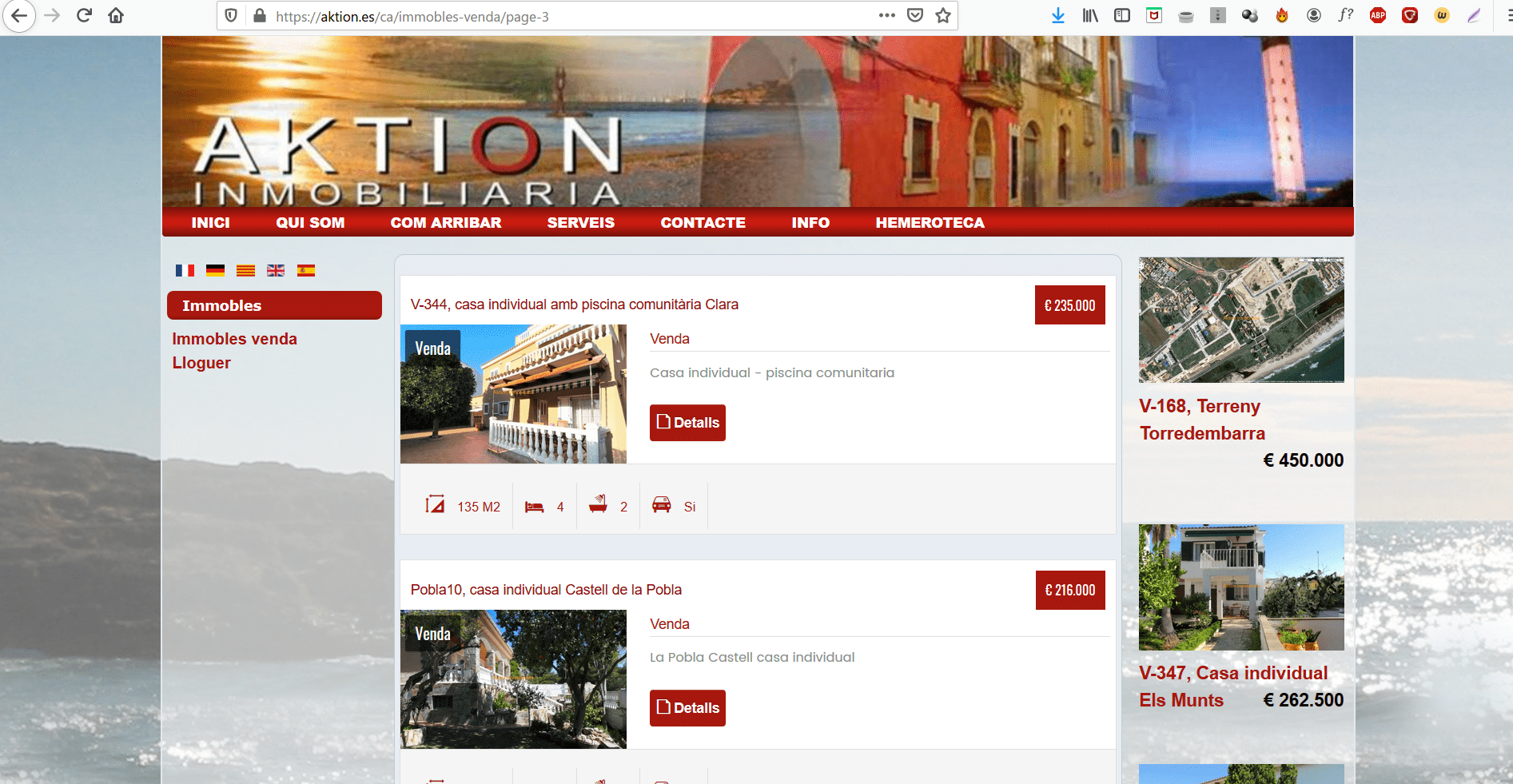Open the SERVEIS menu item
Viewport: 1513px width, 784px height.
tap(581, 223)
